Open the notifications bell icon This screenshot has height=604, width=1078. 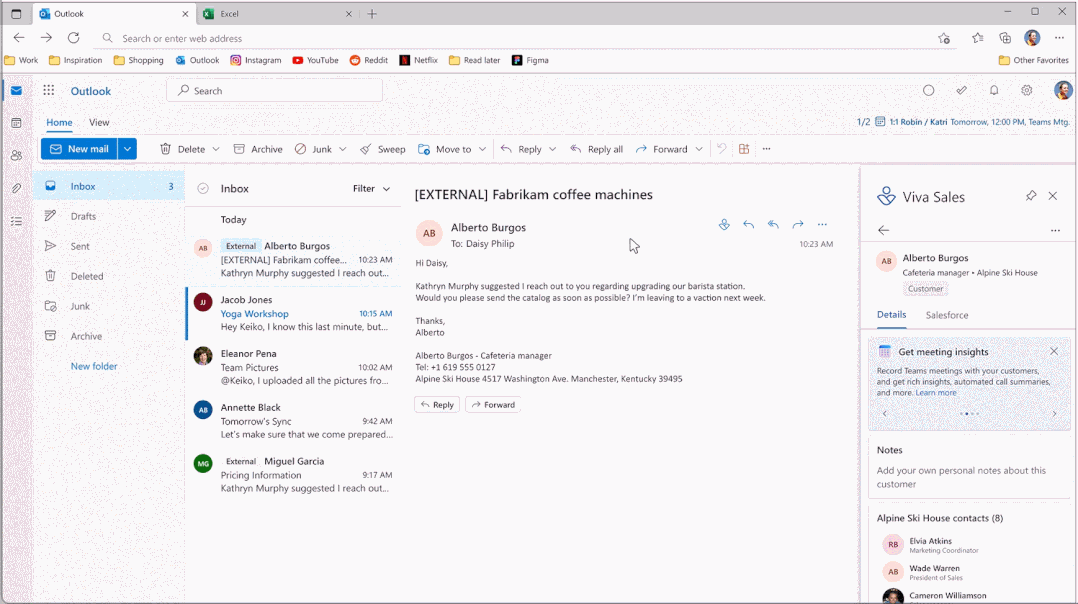994,90
